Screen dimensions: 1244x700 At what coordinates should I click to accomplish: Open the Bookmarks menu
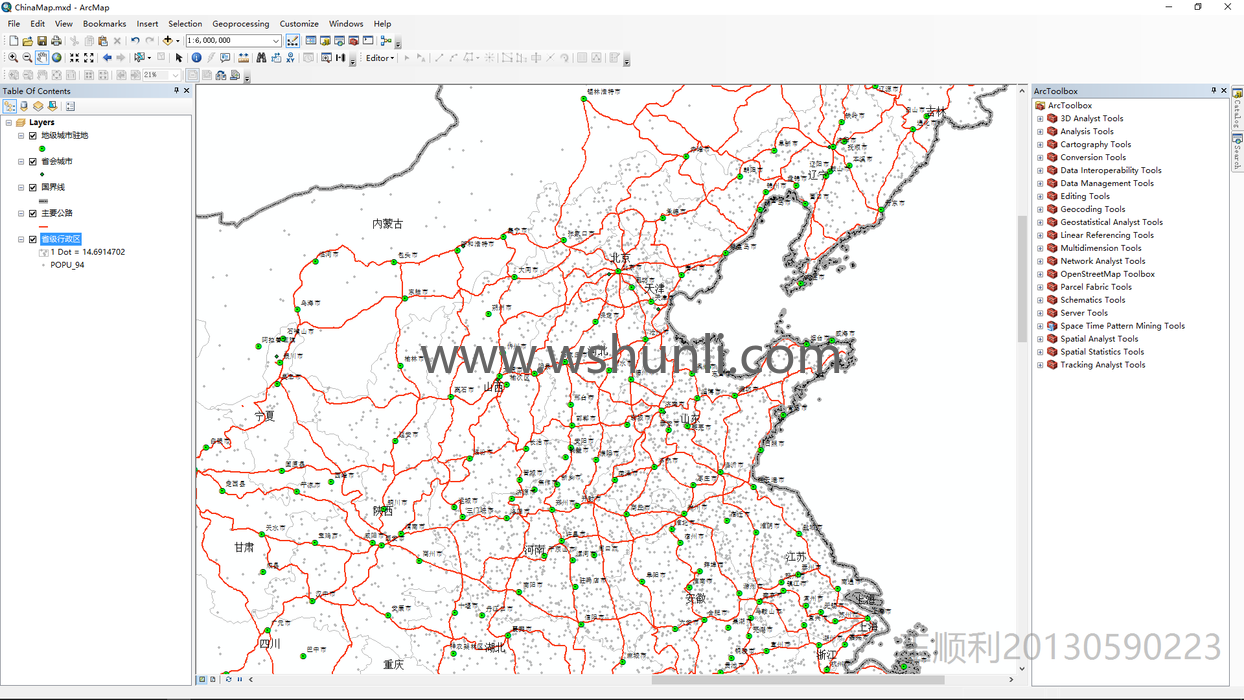pyautogui.click(x=104, y=24)
